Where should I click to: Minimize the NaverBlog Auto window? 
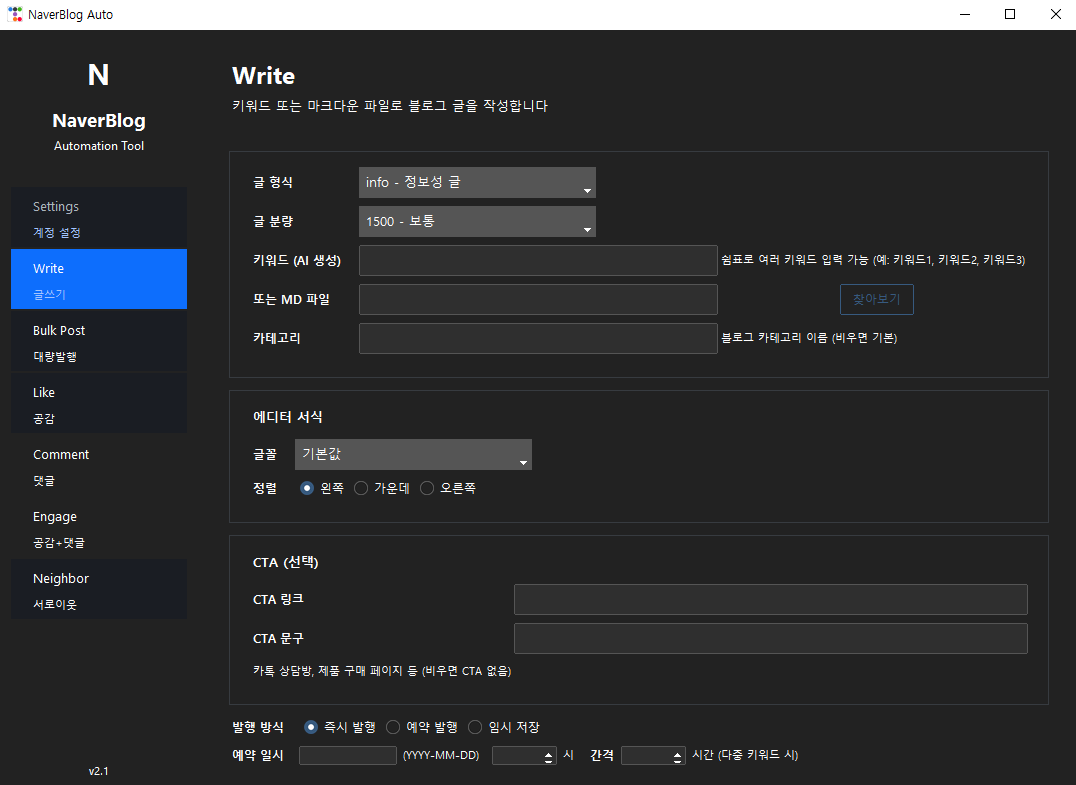click(x=965, y=14)
